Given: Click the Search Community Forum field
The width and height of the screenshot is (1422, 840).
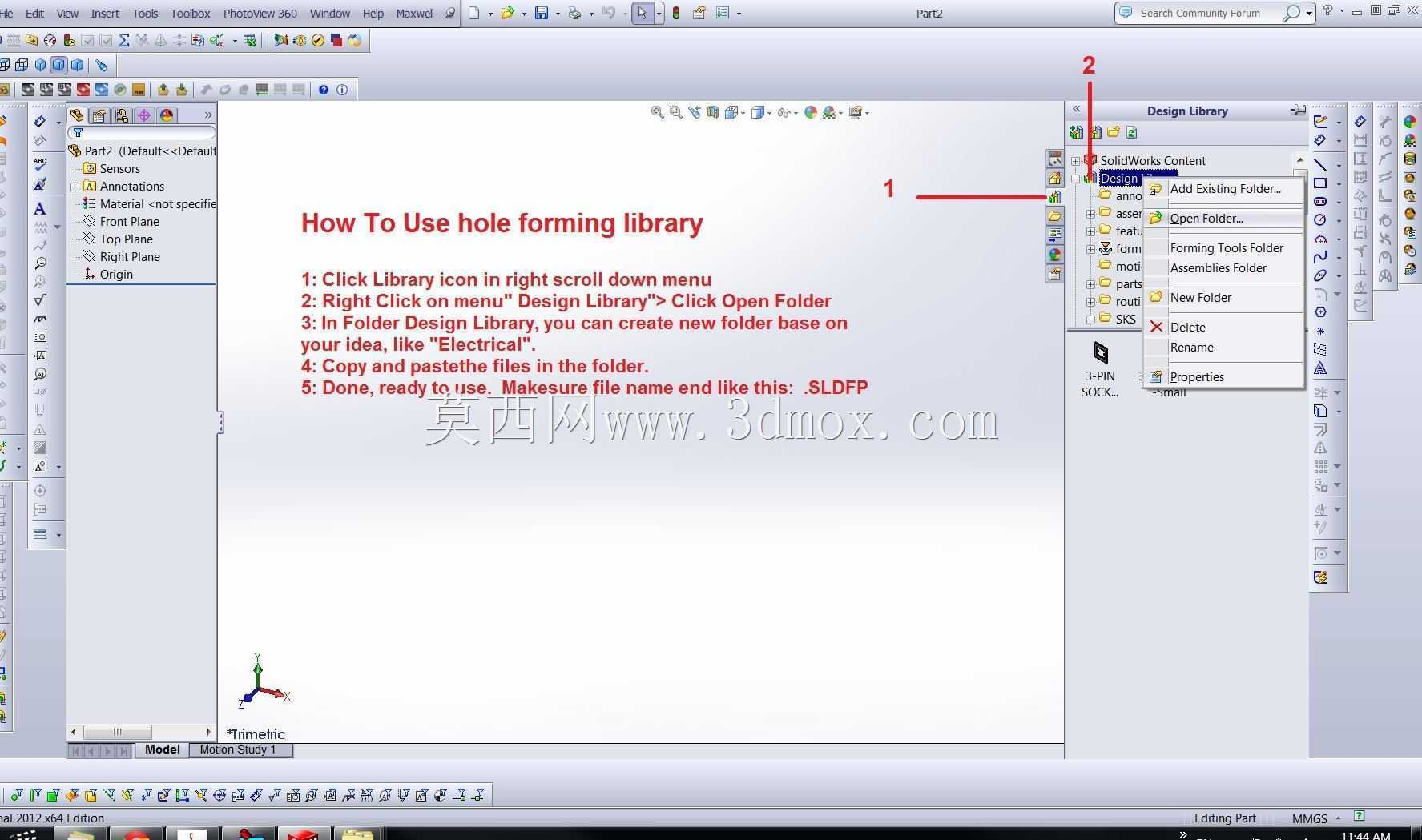Looking at the screenshot, I should pos(1200,13).
